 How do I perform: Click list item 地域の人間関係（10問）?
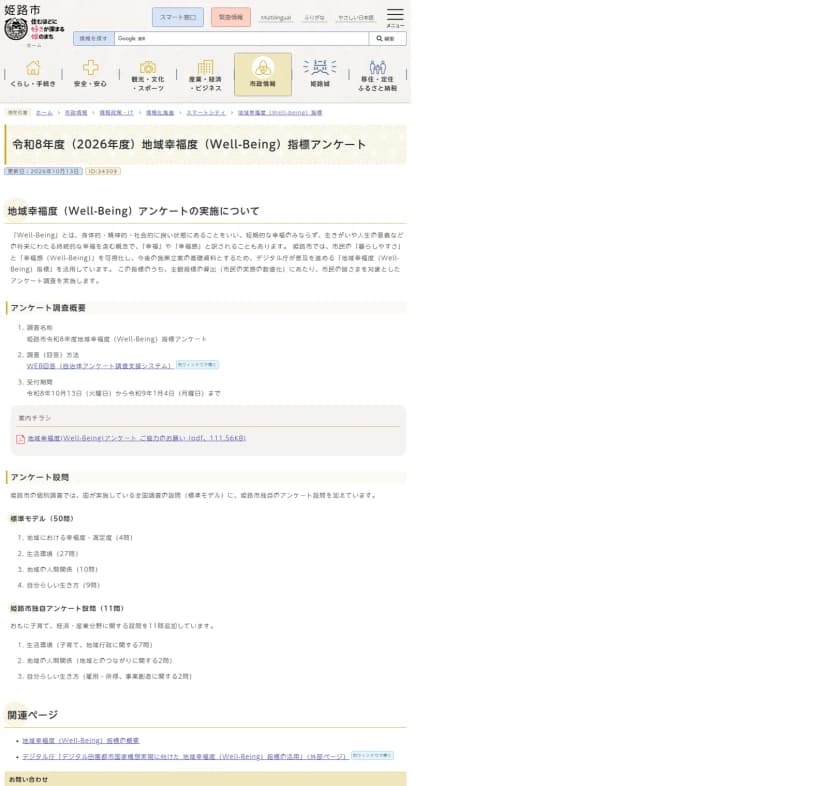click(62, 569)
